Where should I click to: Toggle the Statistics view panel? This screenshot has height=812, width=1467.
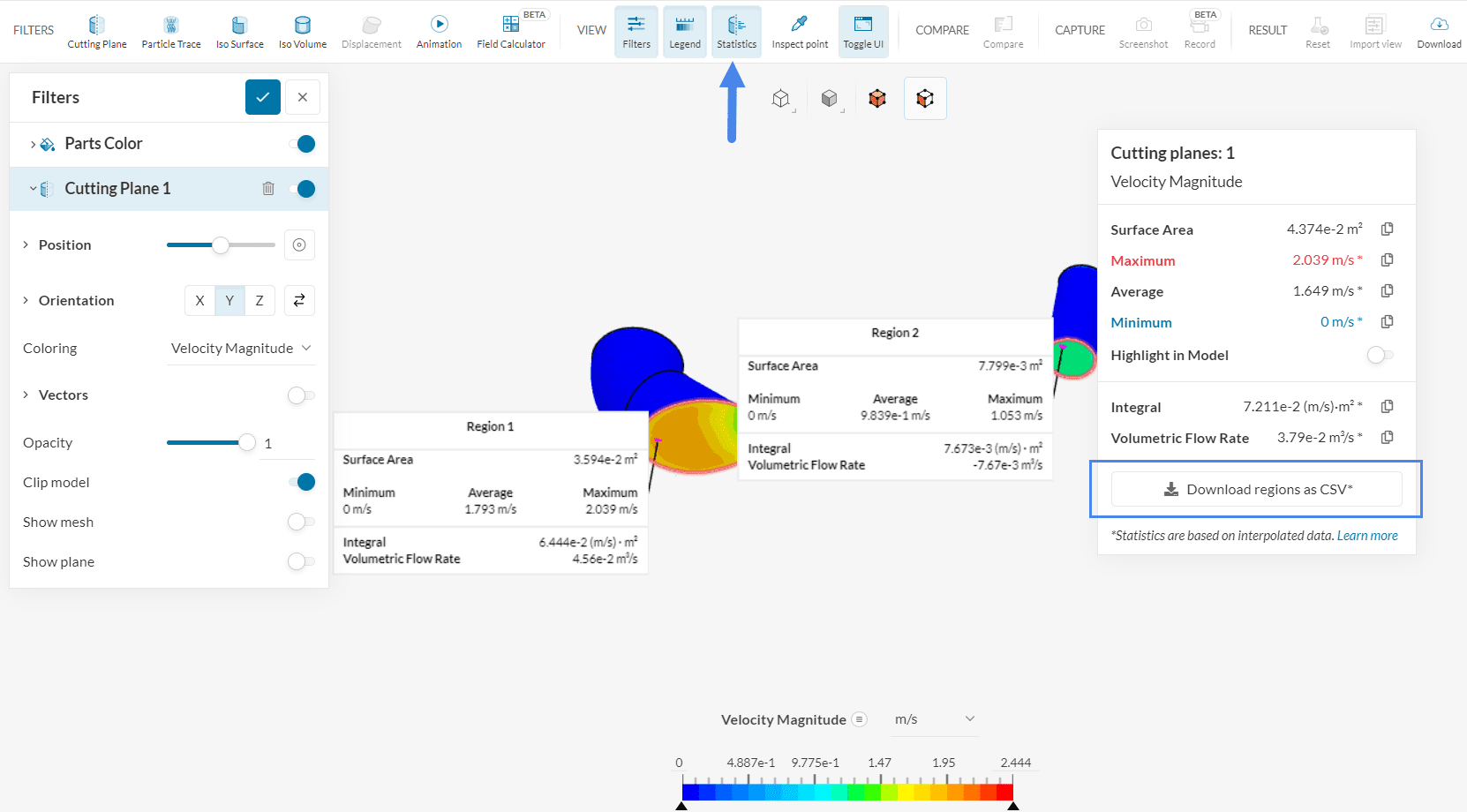point(736,32)
